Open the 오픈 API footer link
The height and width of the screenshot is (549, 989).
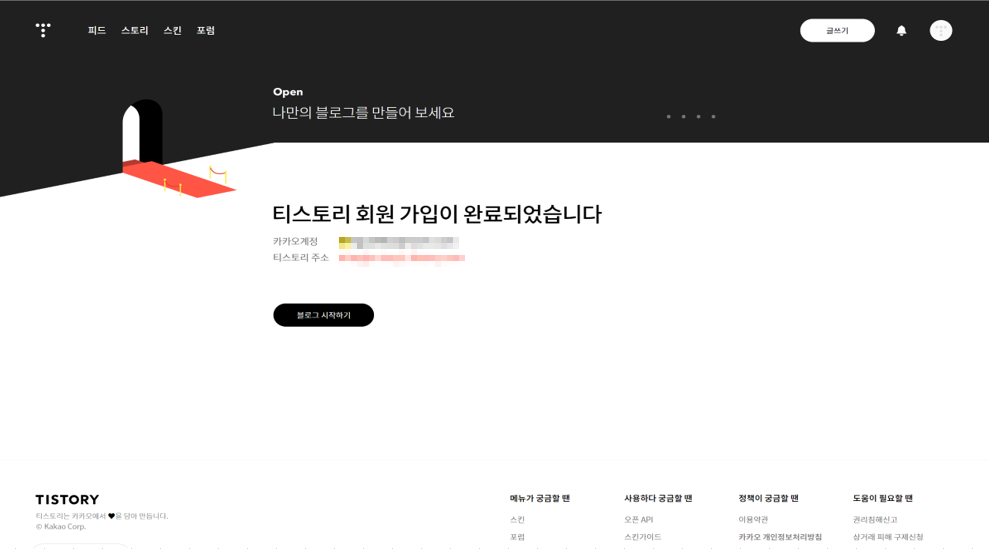pos(638,520)
